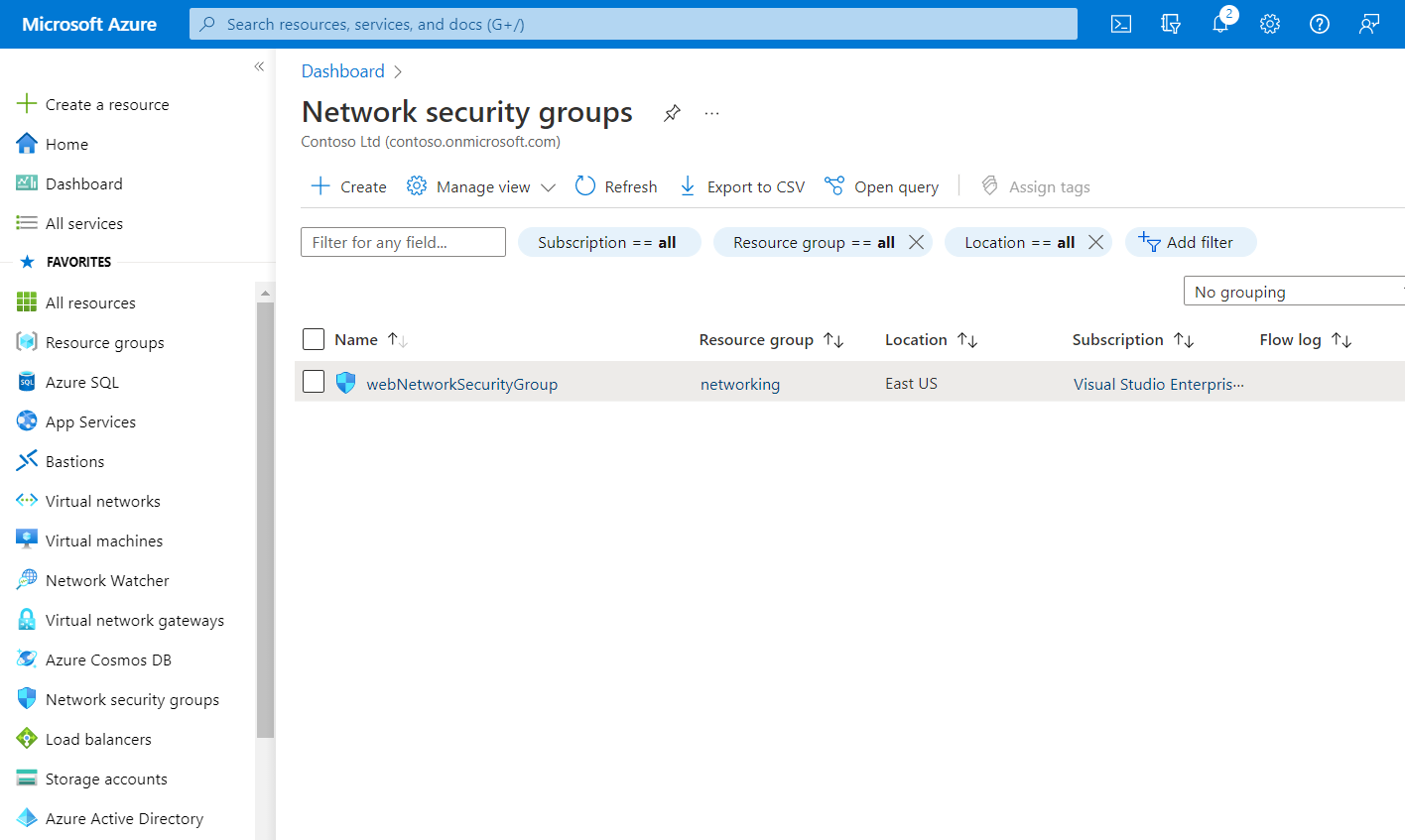This screenshot has height=840, width=1405.
Task: Click the Dashboard chart icon in sidebar
Action: (x=27, y=183)
